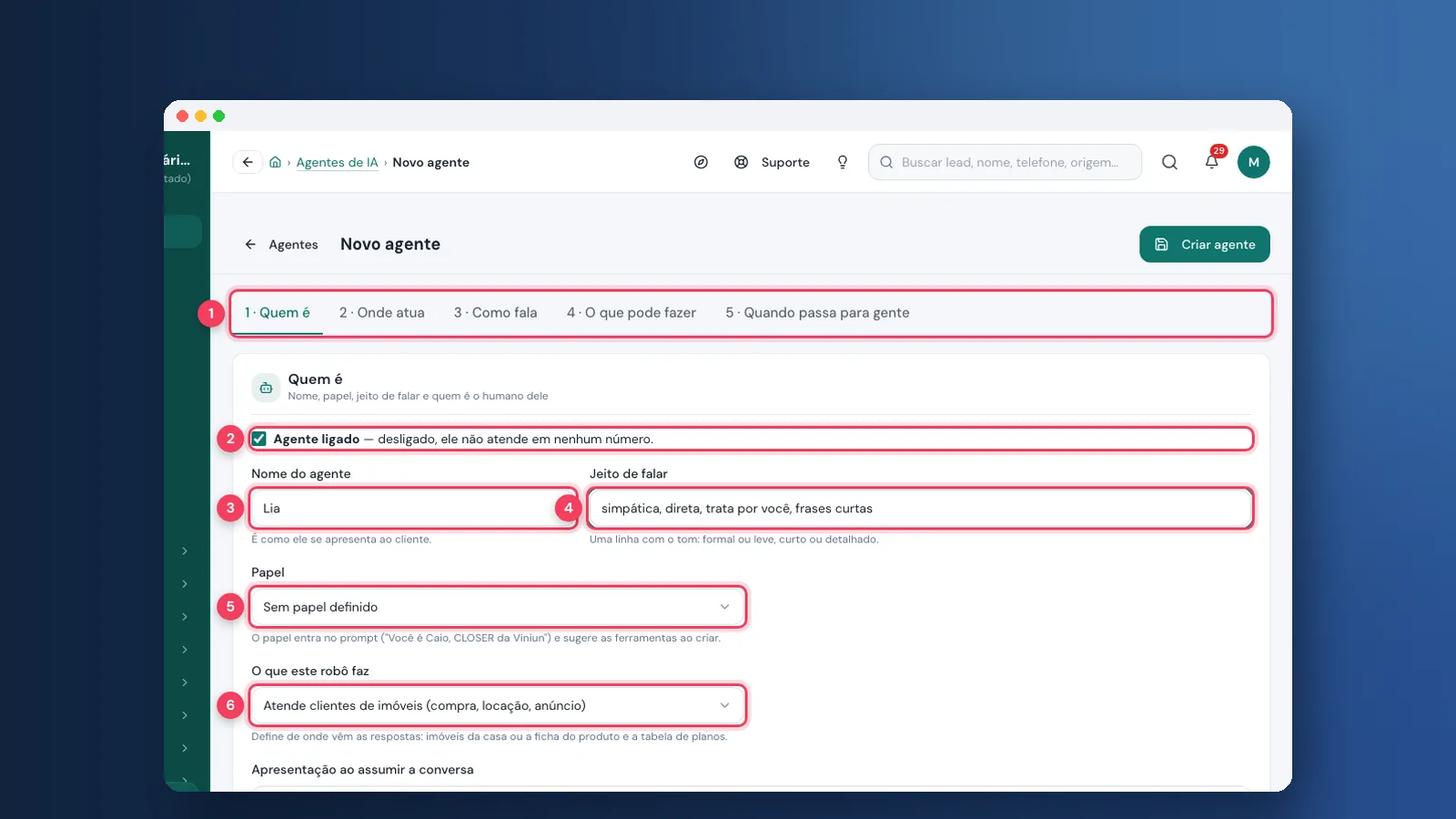
Task: Click the robot icon beside Quem é heading
Action: point(266,388)
